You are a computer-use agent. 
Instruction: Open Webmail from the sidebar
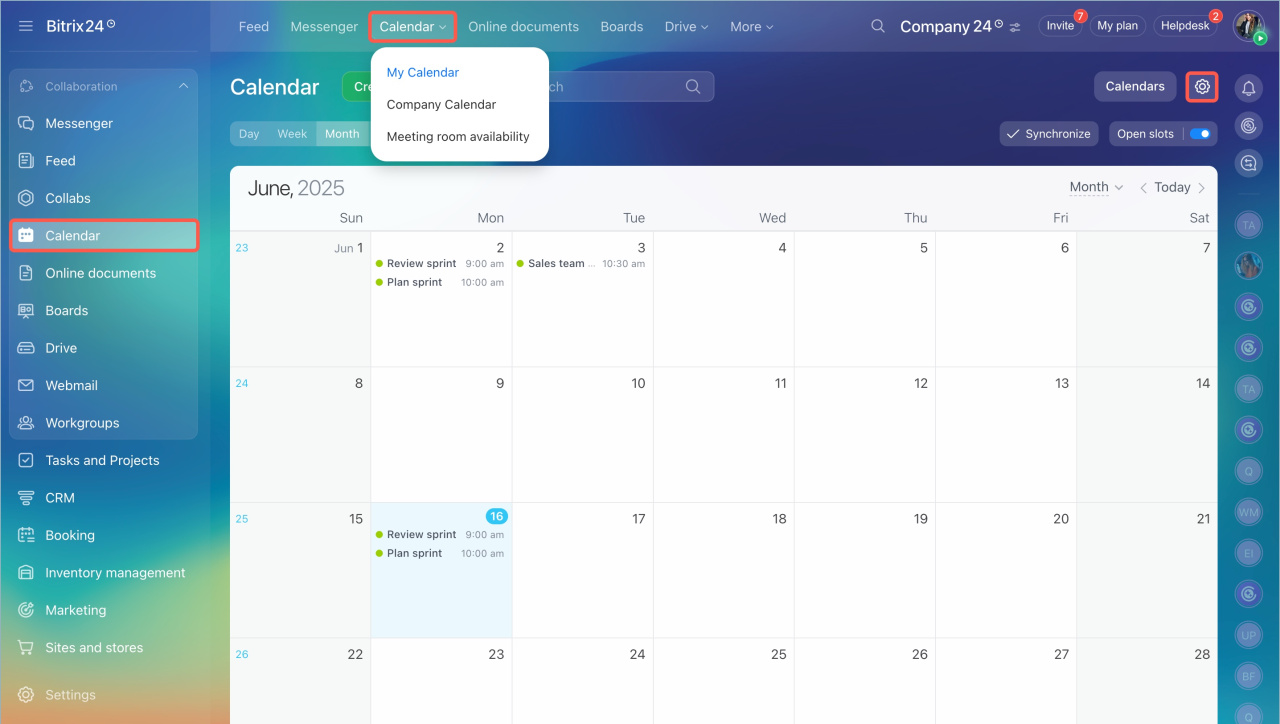point(71,385)
